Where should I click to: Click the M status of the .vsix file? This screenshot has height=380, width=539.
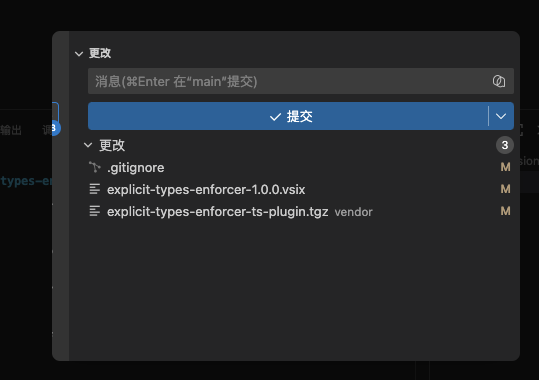(505, 189)
